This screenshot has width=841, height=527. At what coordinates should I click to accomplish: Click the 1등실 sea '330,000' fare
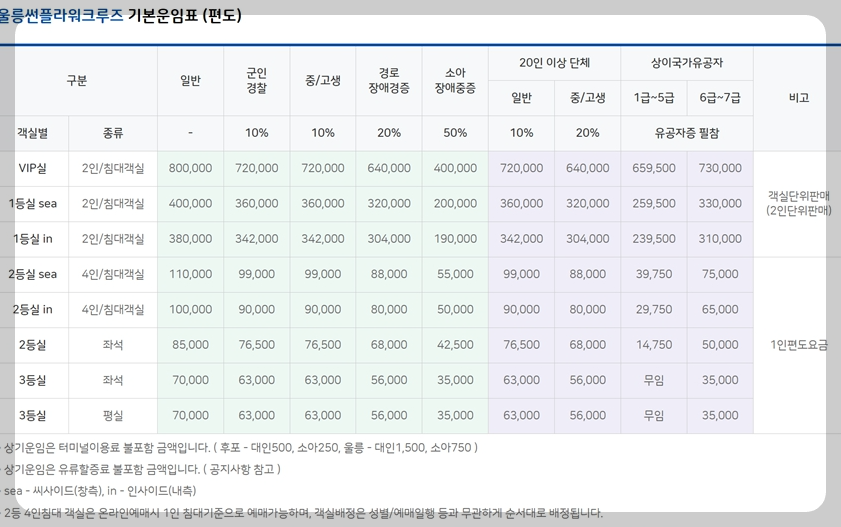point(720,204)
